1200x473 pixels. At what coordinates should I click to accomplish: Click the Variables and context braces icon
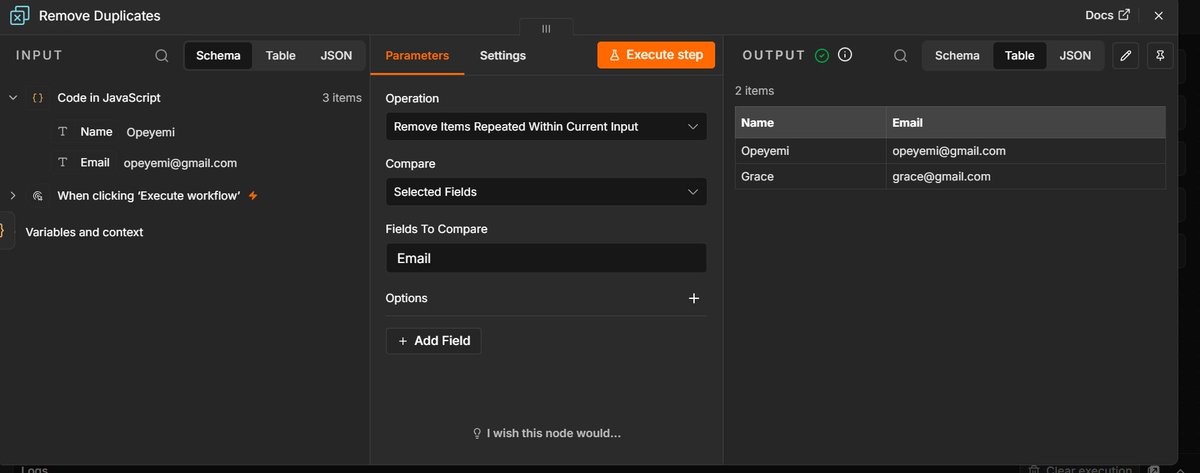[3, 231]
